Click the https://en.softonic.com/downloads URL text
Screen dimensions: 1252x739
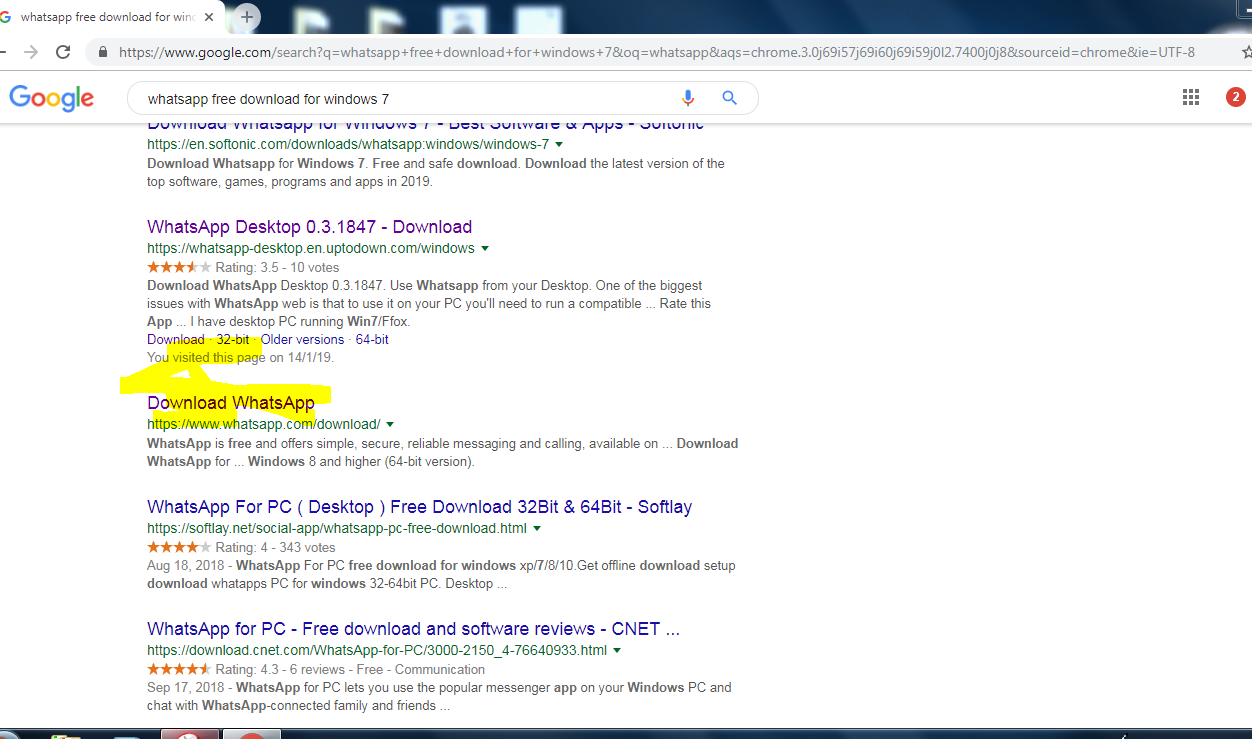(348, 145)
